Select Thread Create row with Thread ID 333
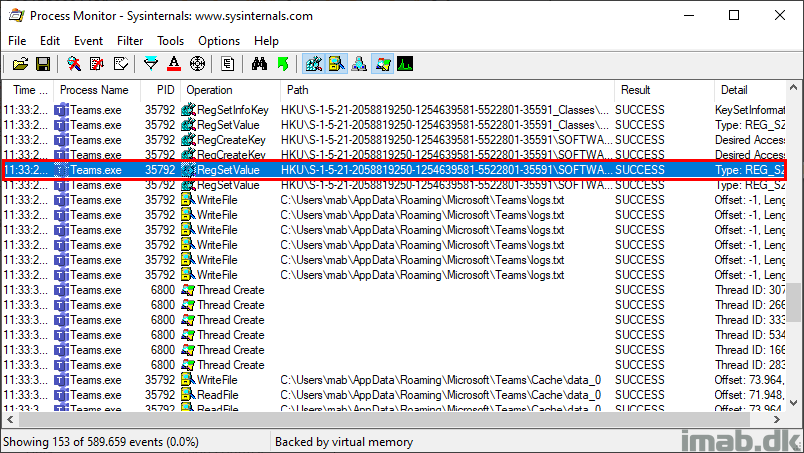Screen dimensions: 804x453 [394, 320]
